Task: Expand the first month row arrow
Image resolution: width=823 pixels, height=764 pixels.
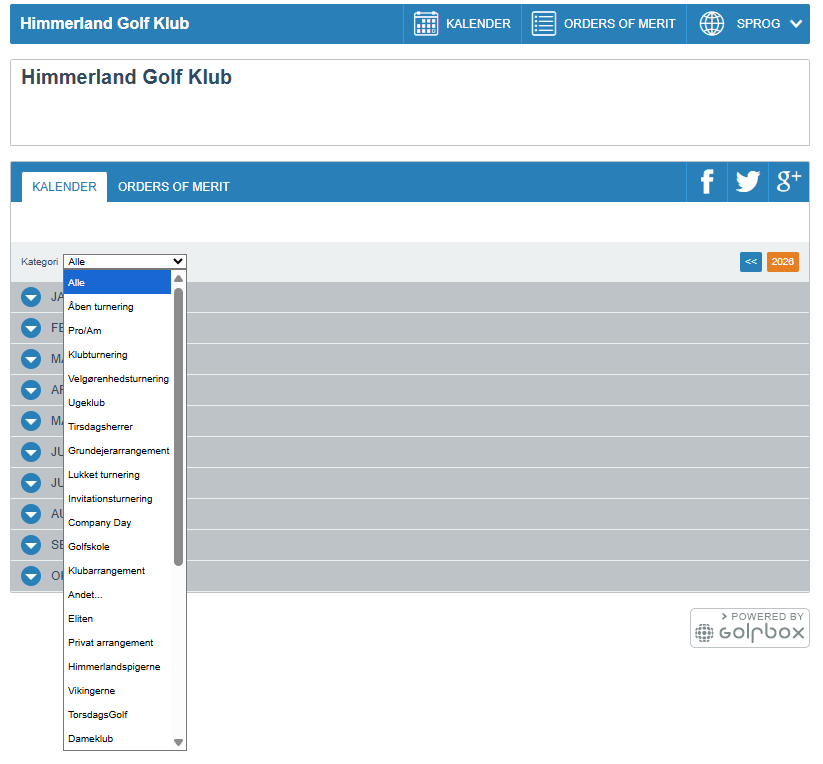Action: click(x=31, y=297)
